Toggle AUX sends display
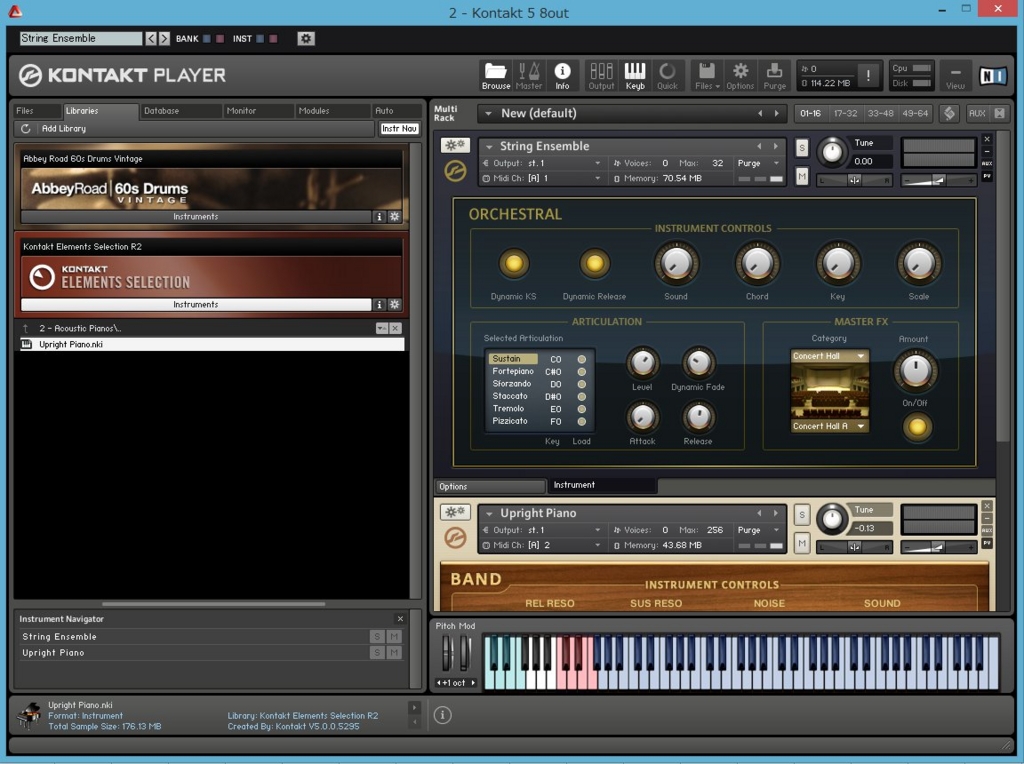The height and width of the screenshot is (764, 1024). [x=977, y=113]
